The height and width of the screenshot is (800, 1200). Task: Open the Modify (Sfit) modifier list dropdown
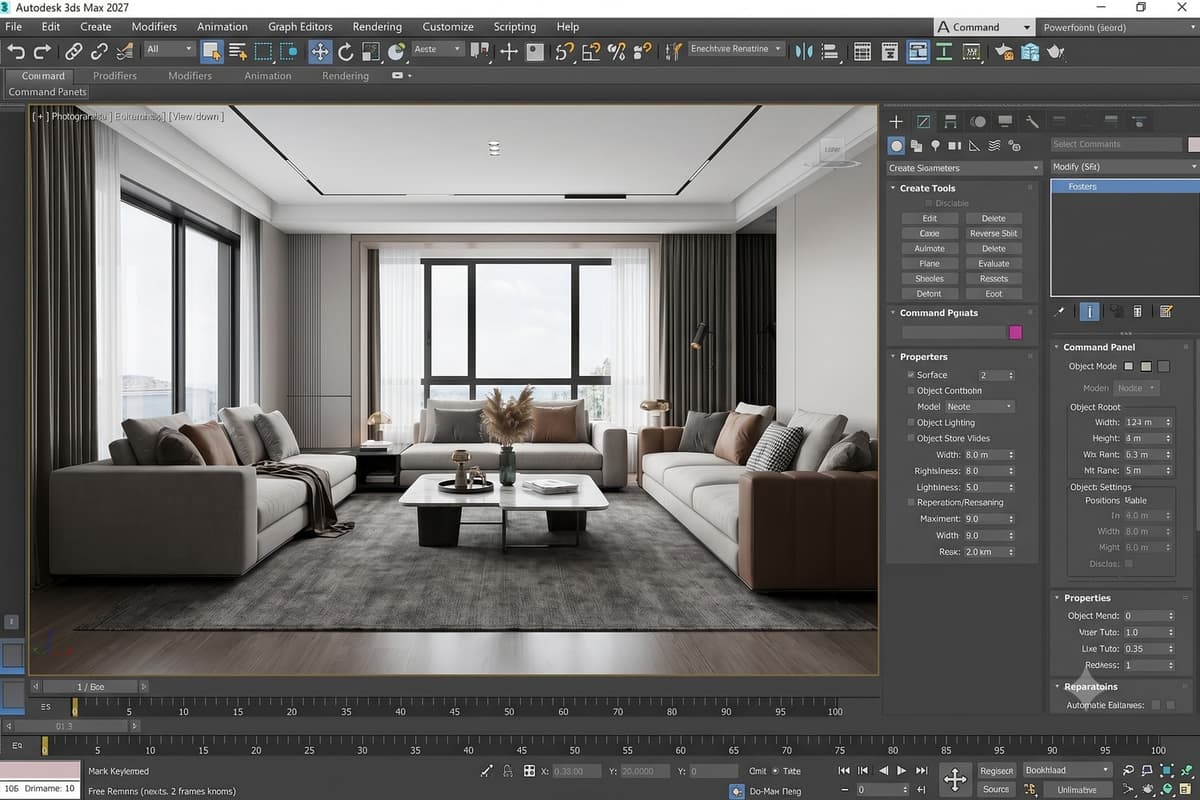click(1125, 166)
